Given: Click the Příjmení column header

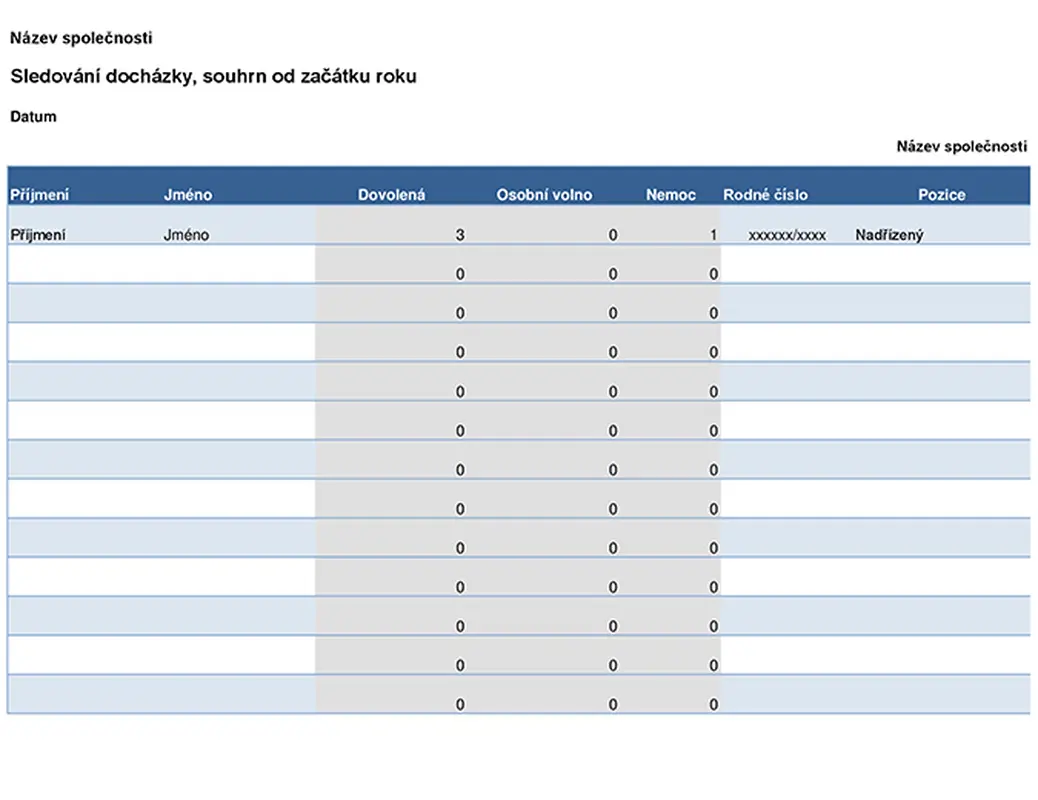Looking at the screenshot, I should point(40,195).
